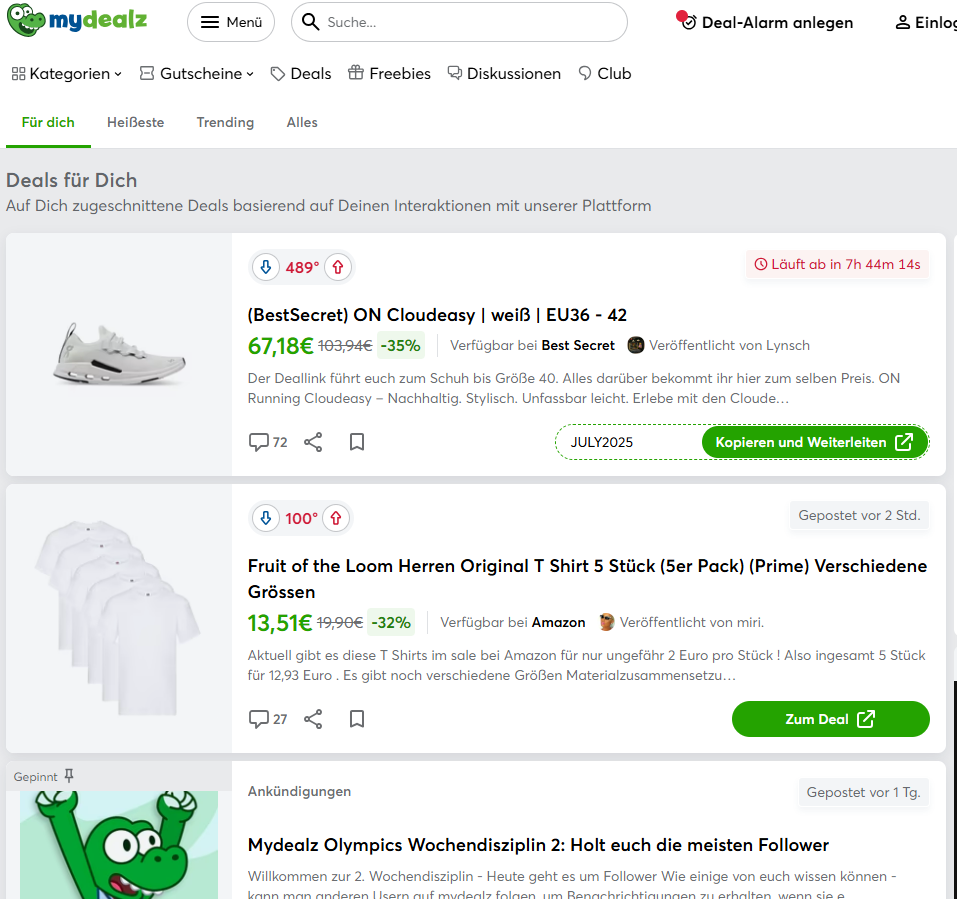
Task: Share the ON Cloudeasy deal
Action: tap(313, 442)
